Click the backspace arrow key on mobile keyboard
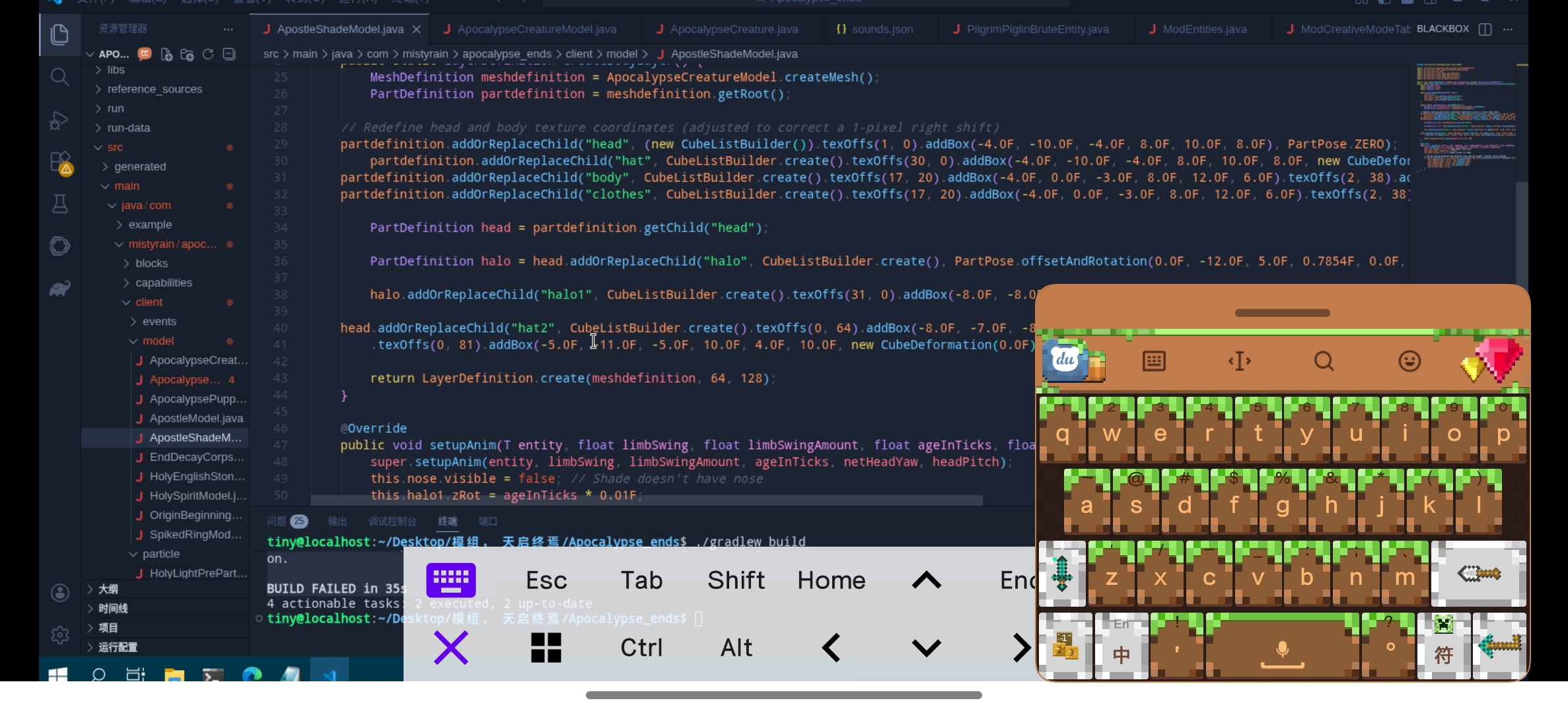Screen dimensions: 1568x713 tap(1479, 574)
